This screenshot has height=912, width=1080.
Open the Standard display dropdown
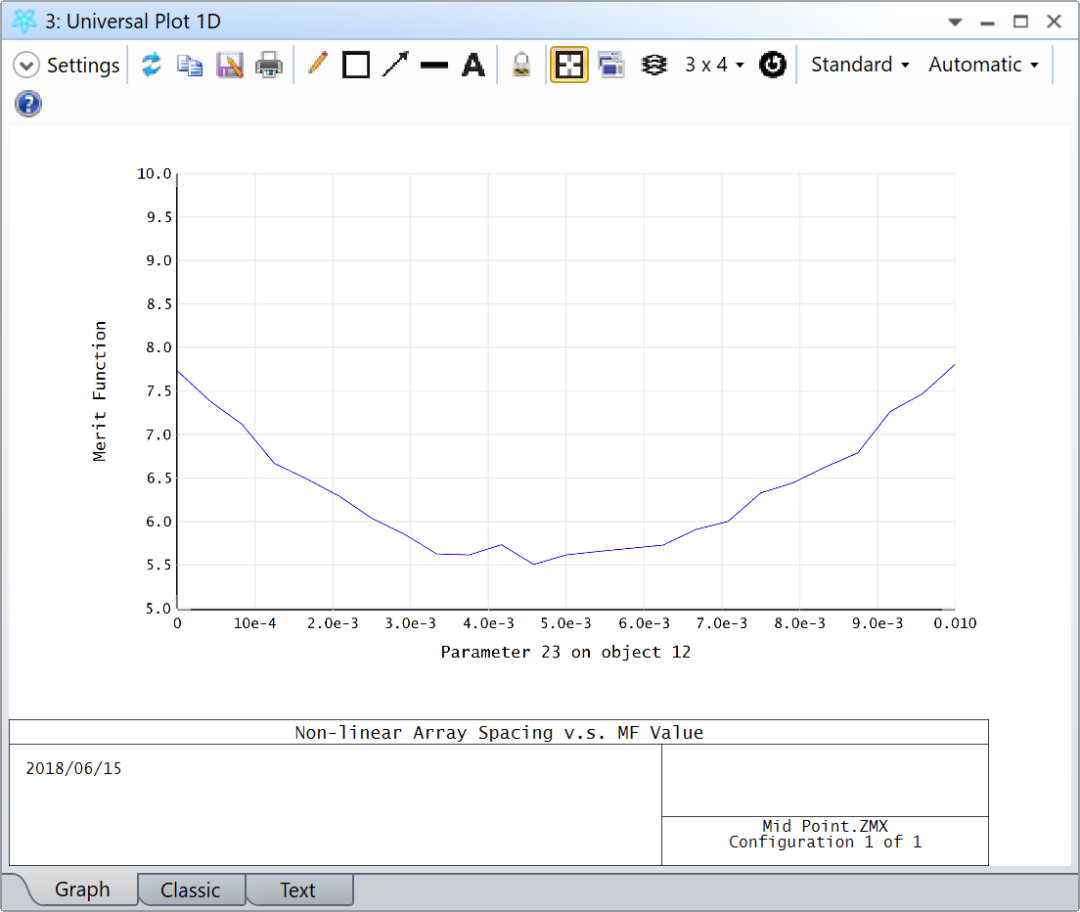(x=858, y=64)
